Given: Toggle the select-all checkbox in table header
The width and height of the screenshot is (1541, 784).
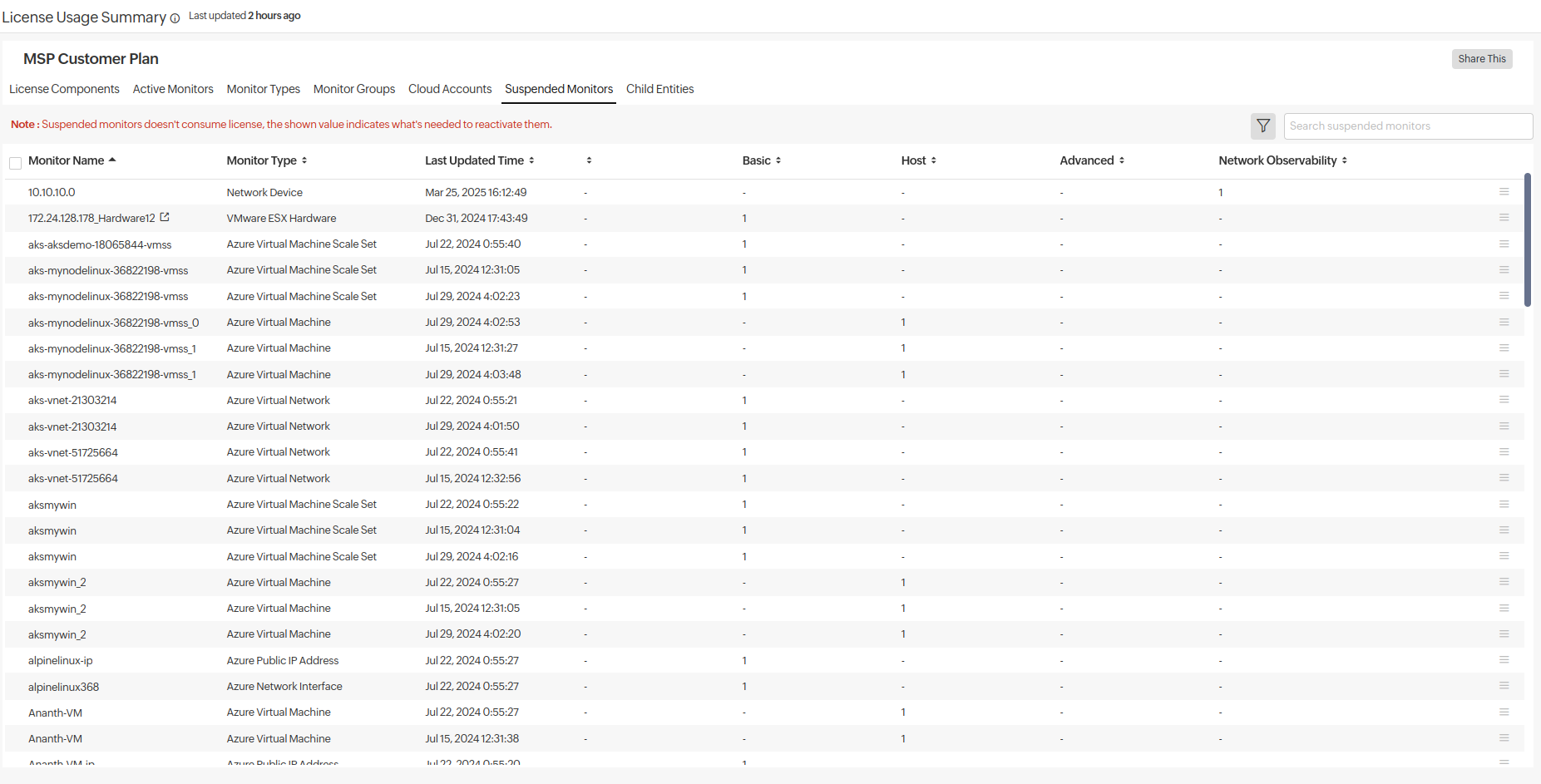Looking at the screenshot, I should pyautogui.click(x=15, y=163).
